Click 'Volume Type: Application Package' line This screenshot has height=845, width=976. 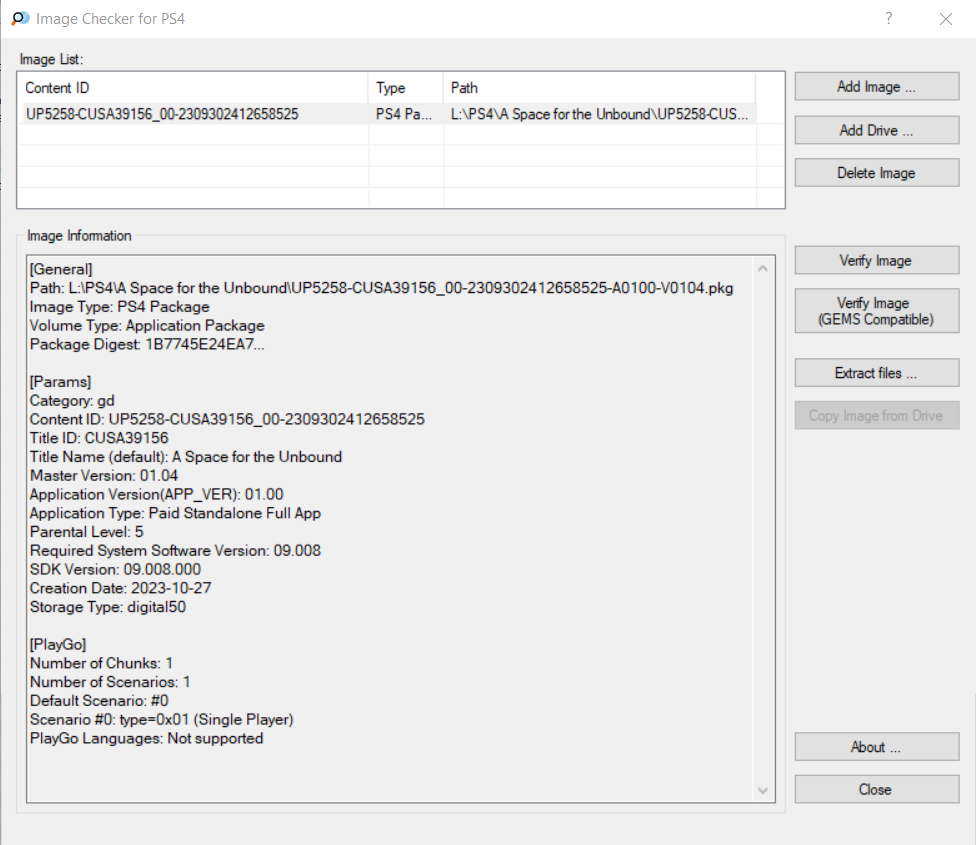(147, 325)
